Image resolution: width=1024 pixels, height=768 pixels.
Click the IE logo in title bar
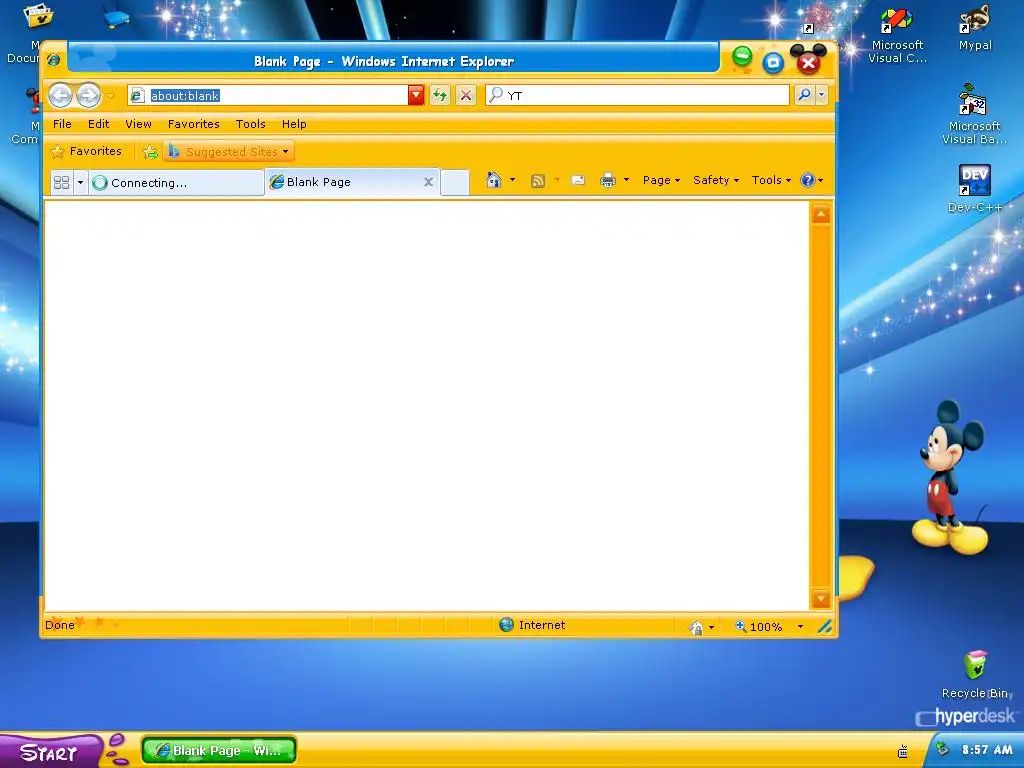pos(54,60)
